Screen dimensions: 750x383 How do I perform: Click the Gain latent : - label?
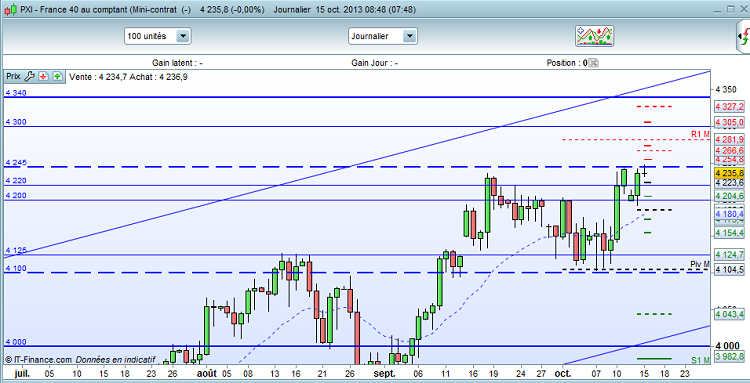point(177,63)
